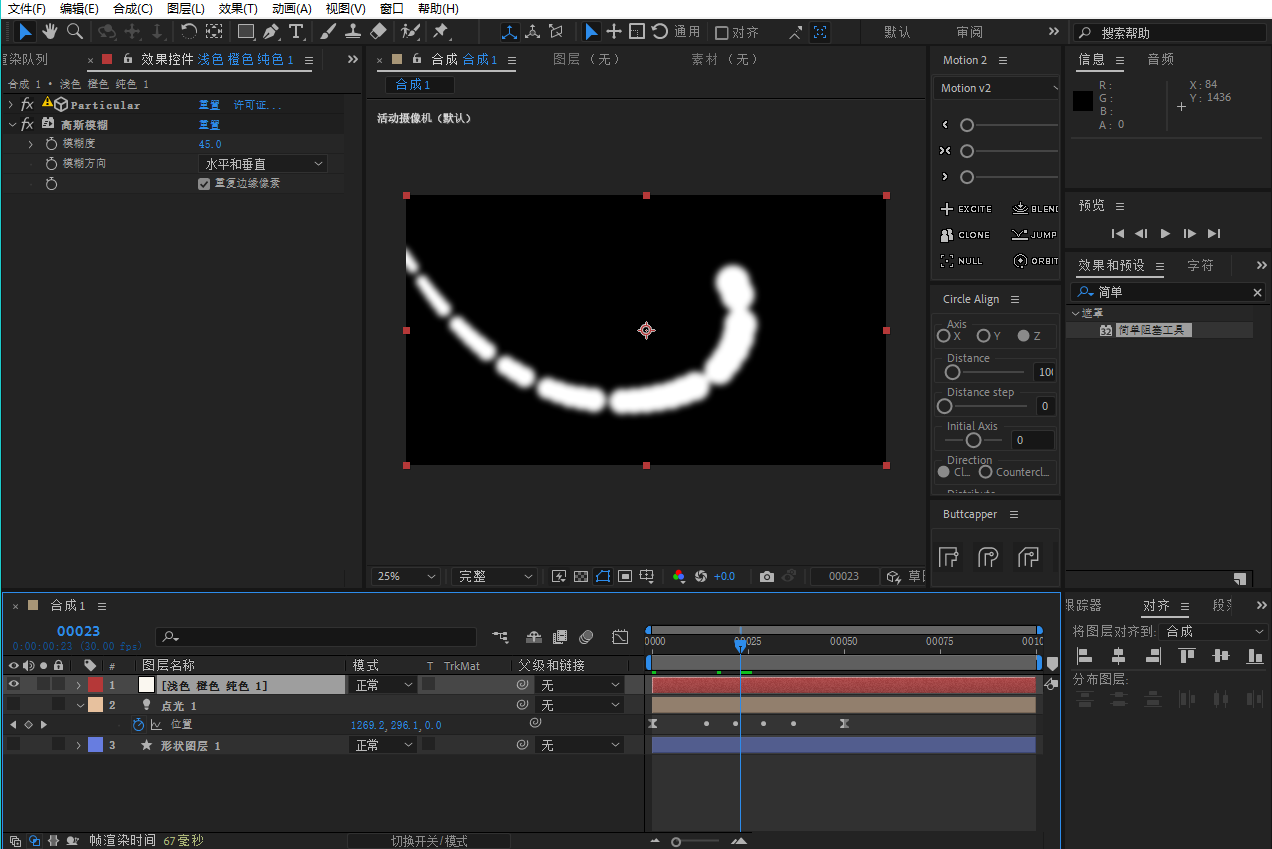
Task: Enable the 对齐 snapping checkbox
Action: tap(722, 33)
